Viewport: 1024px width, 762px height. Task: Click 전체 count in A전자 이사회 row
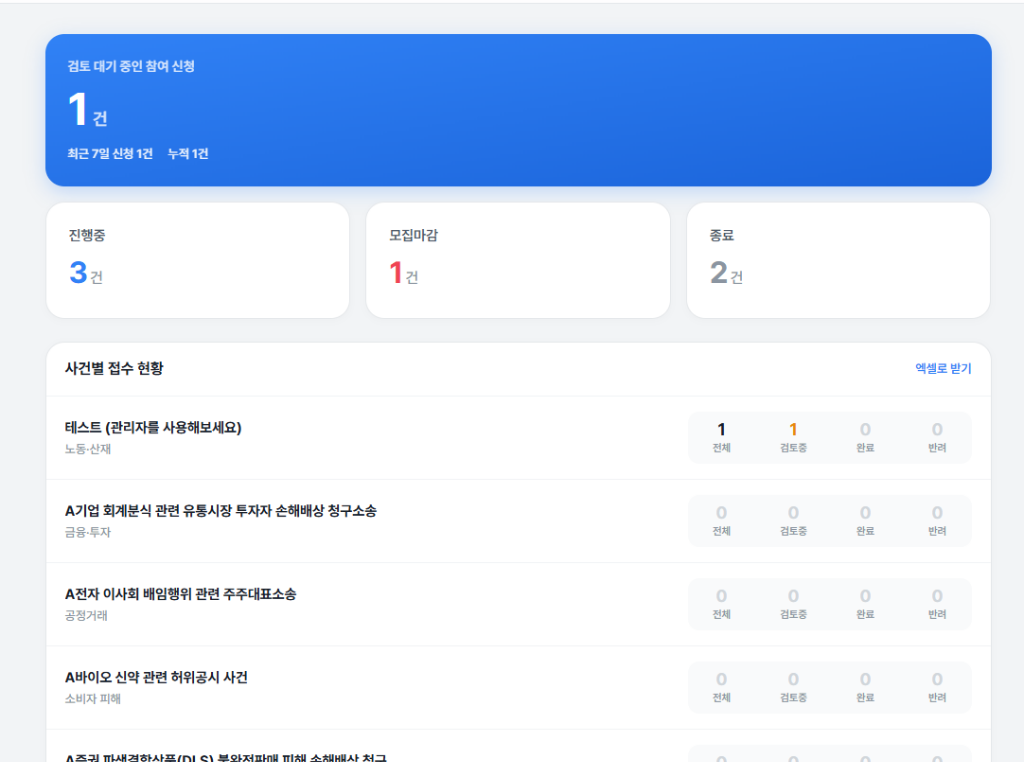coord(721,603)
